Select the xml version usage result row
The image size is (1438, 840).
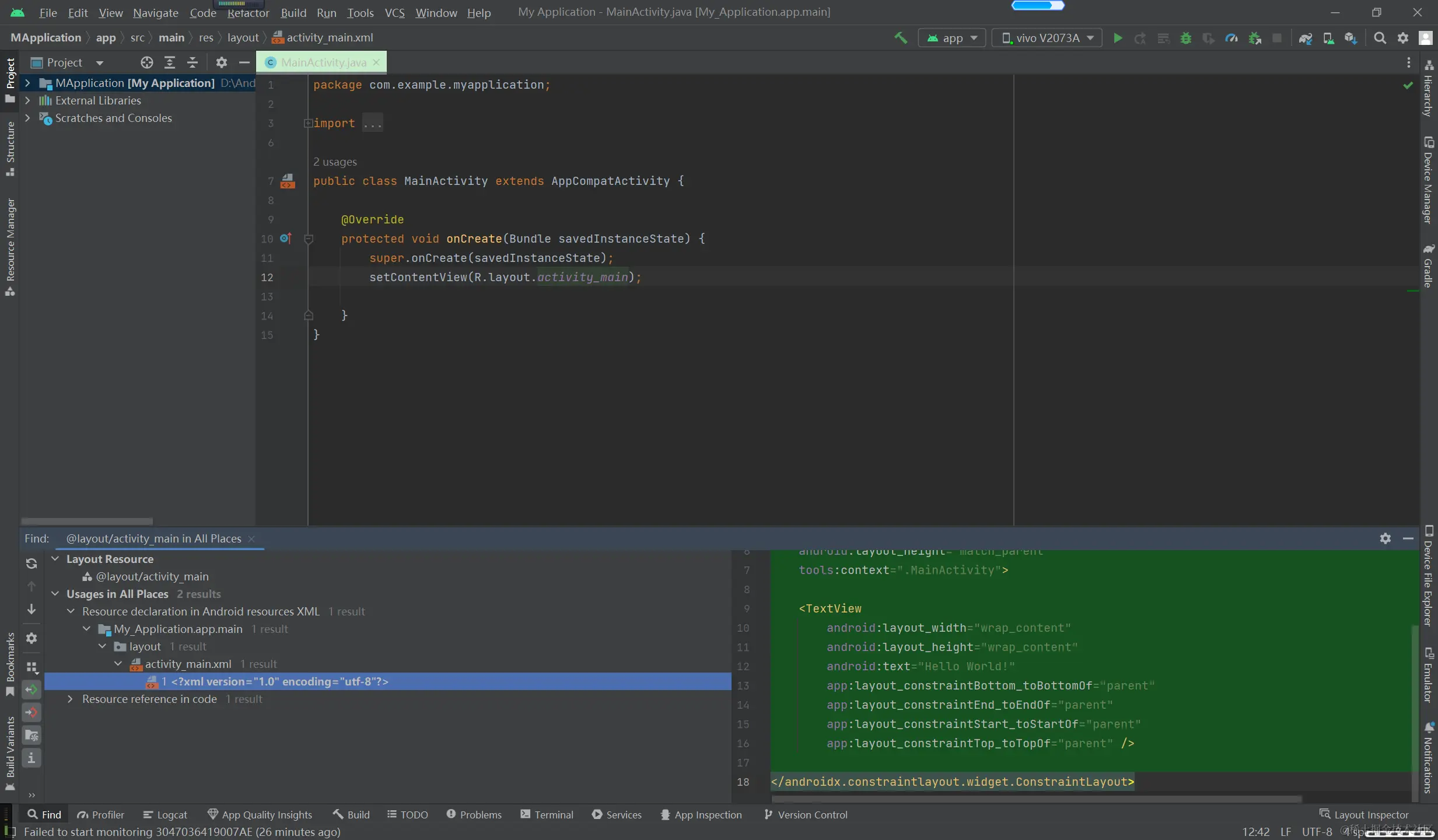click(388, 681)
